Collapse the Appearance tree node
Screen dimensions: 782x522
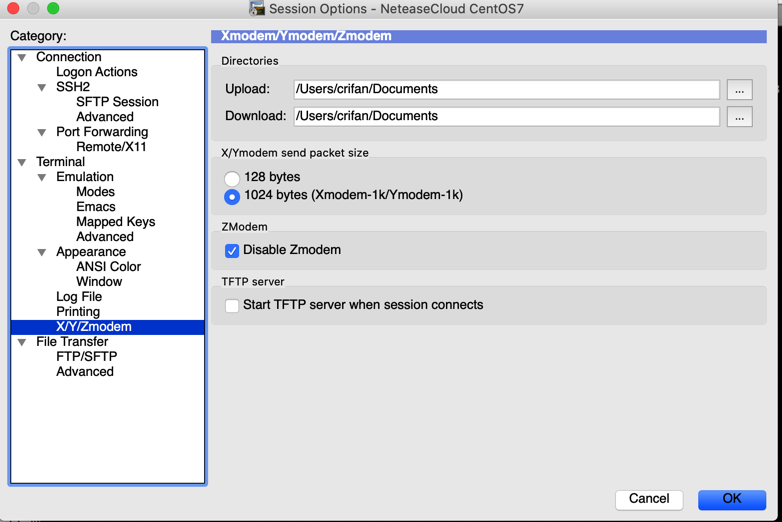coord(42,252)
